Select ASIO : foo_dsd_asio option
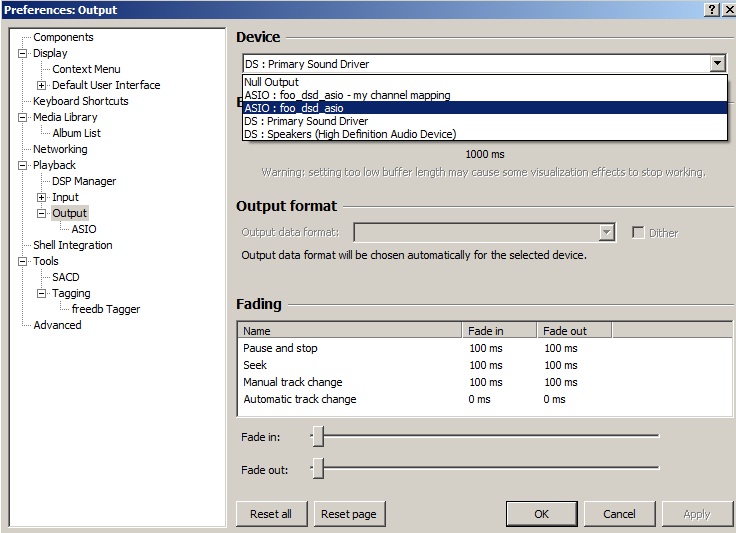Screen dimensions: 736x533 click(294, 108)
